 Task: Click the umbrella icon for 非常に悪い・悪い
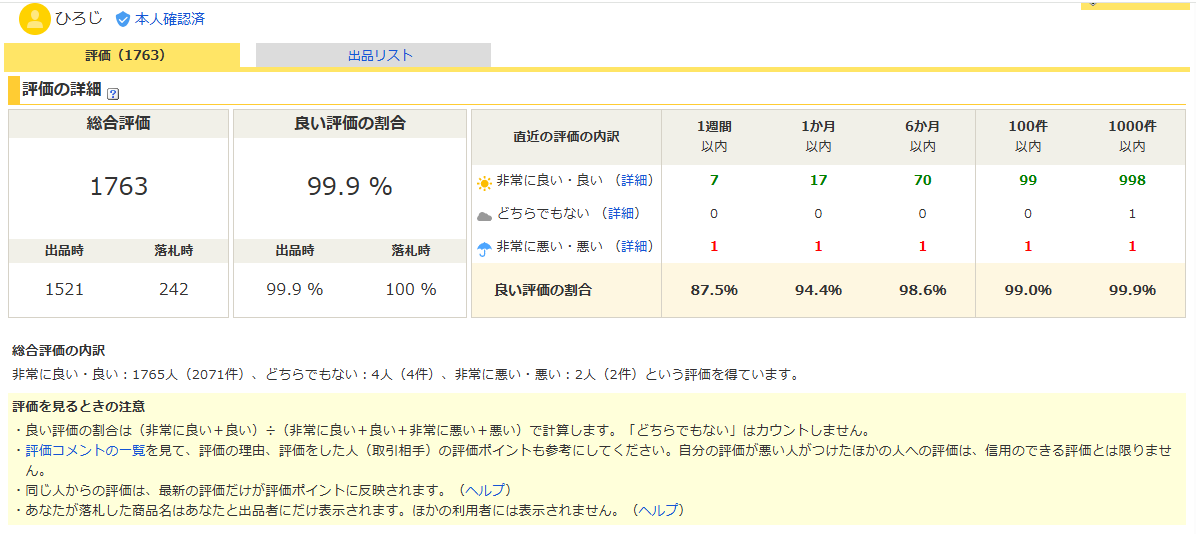(x=484, y=248)
